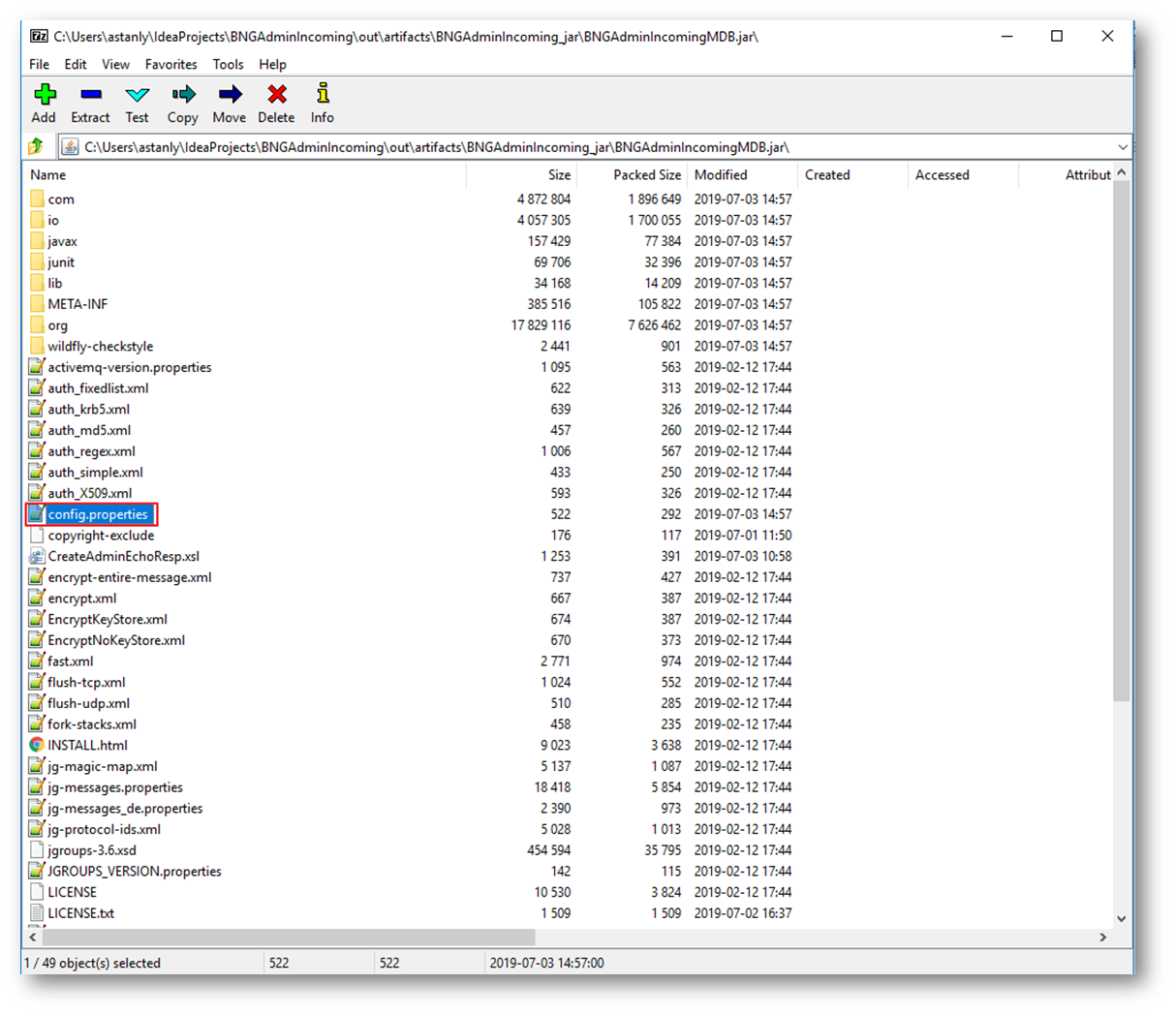Click the green Add toolbar icon
This screenshot has width=1176, height=1015.
(x=45, y=95)
